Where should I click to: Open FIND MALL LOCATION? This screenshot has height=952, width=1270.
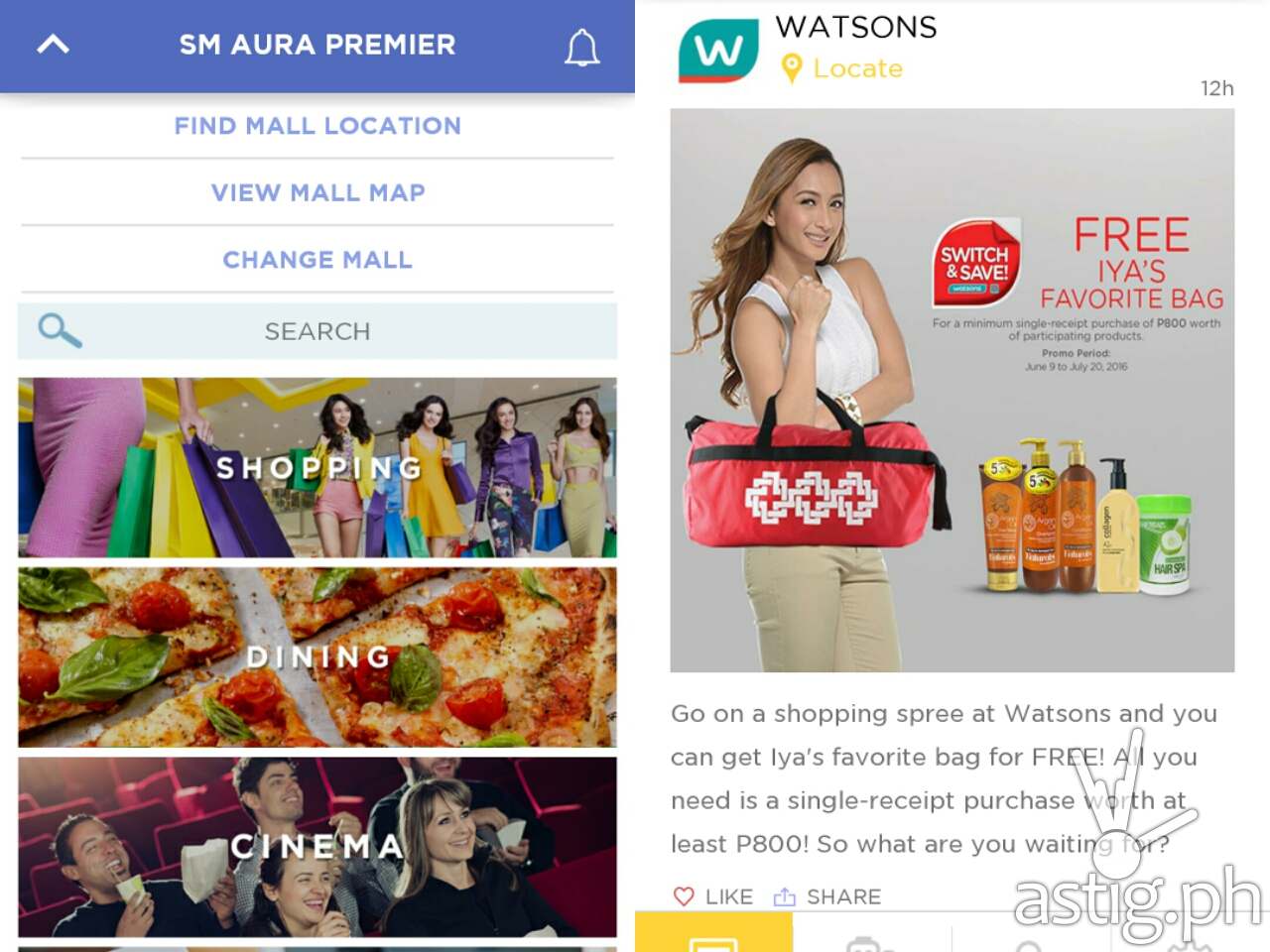point(317,126)
